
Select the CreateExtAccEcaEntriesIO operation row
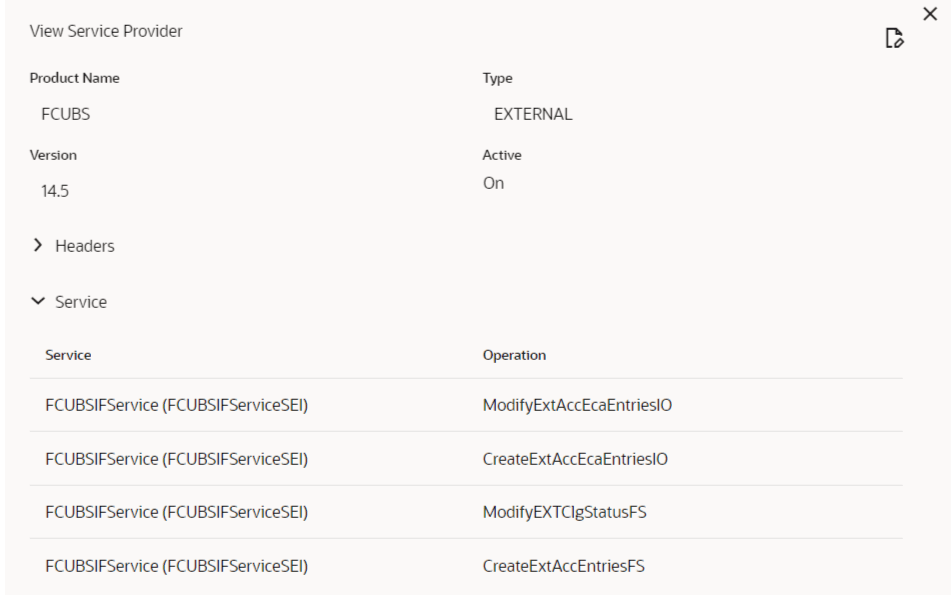[x=466, y=459]
